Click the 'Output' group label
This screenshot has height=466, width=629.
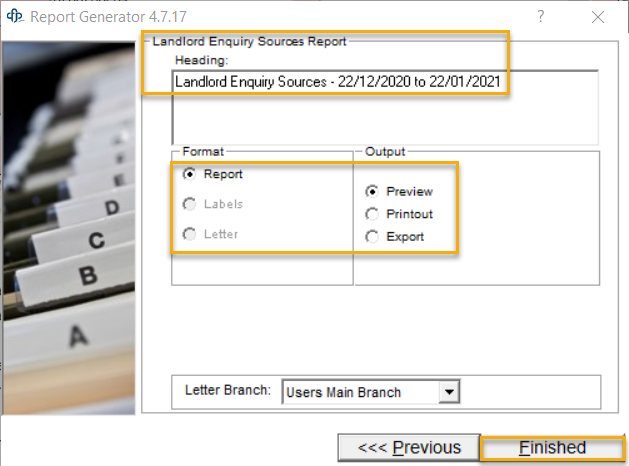pos(385,152)
